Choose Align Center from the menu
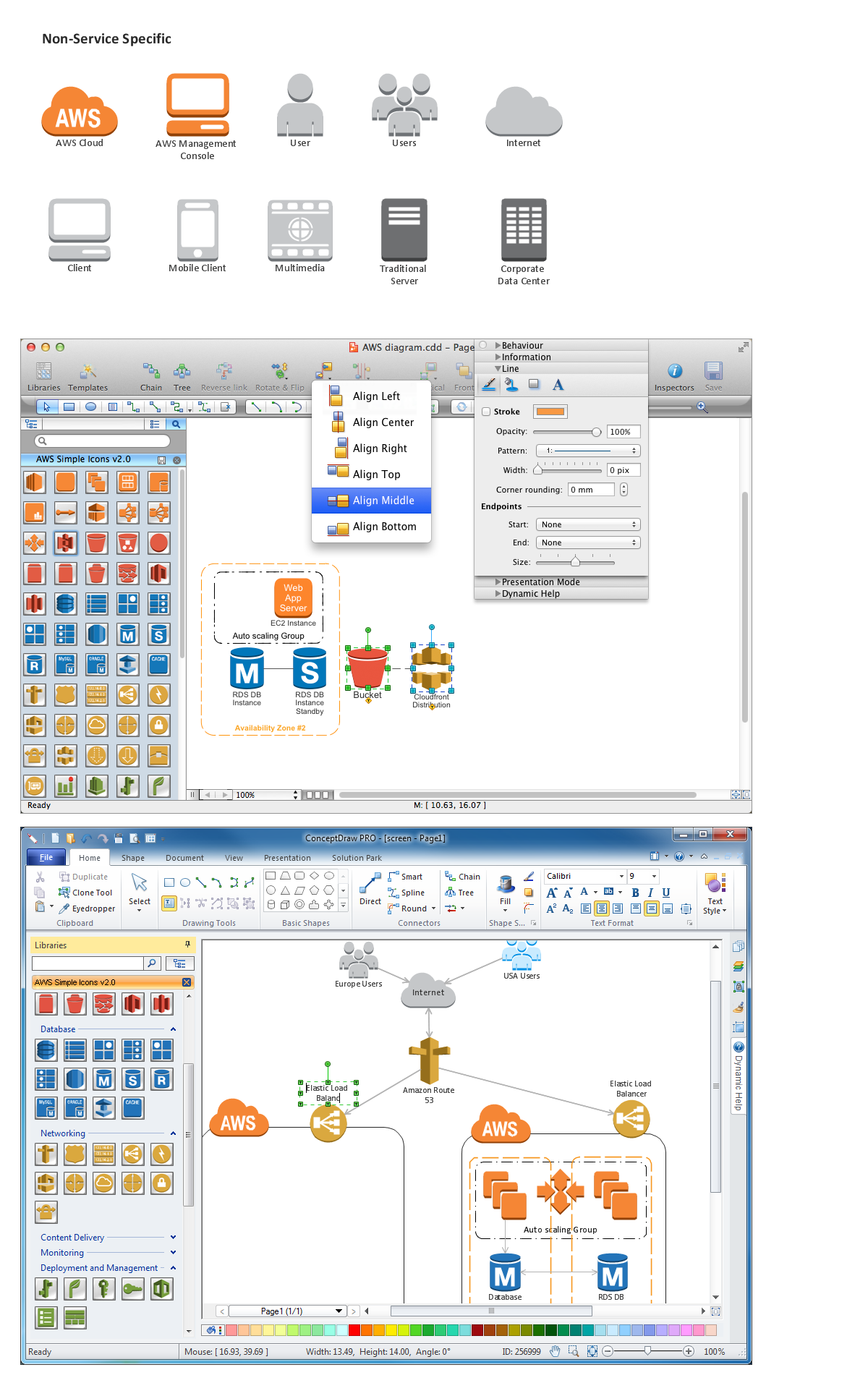 [371, 422]
